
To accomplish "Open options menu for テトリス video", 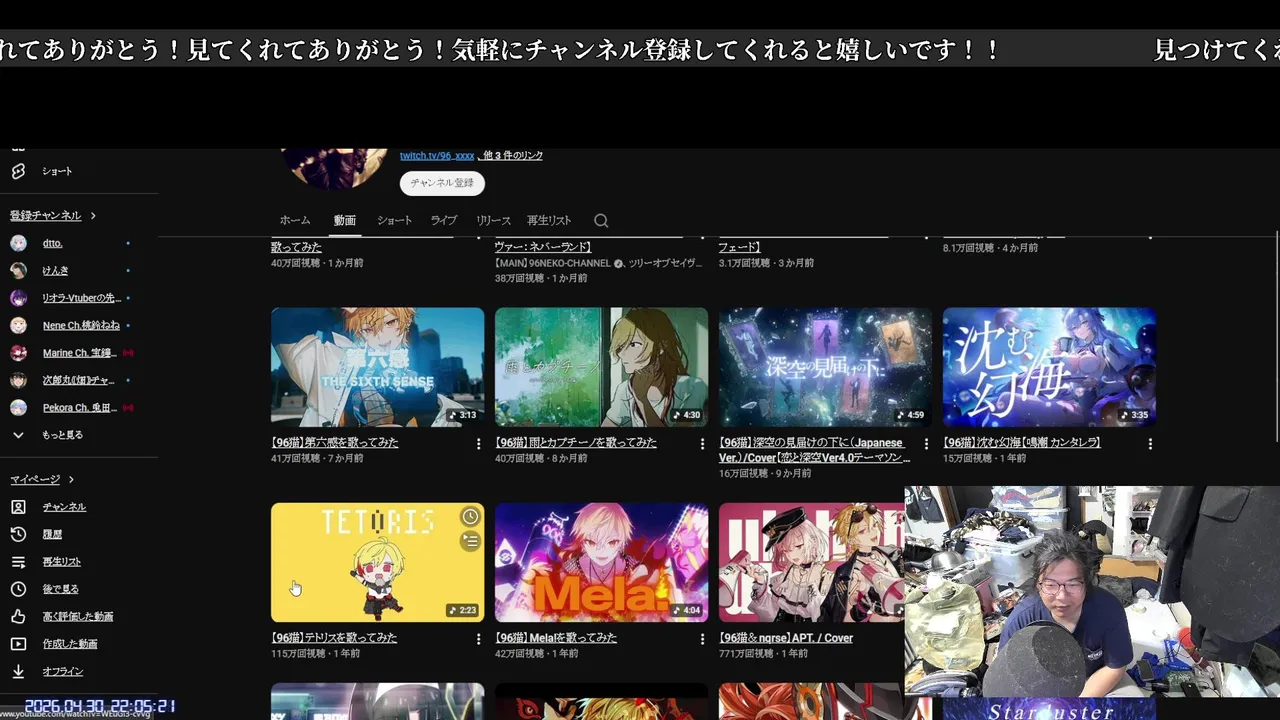I will click(478, 639).
